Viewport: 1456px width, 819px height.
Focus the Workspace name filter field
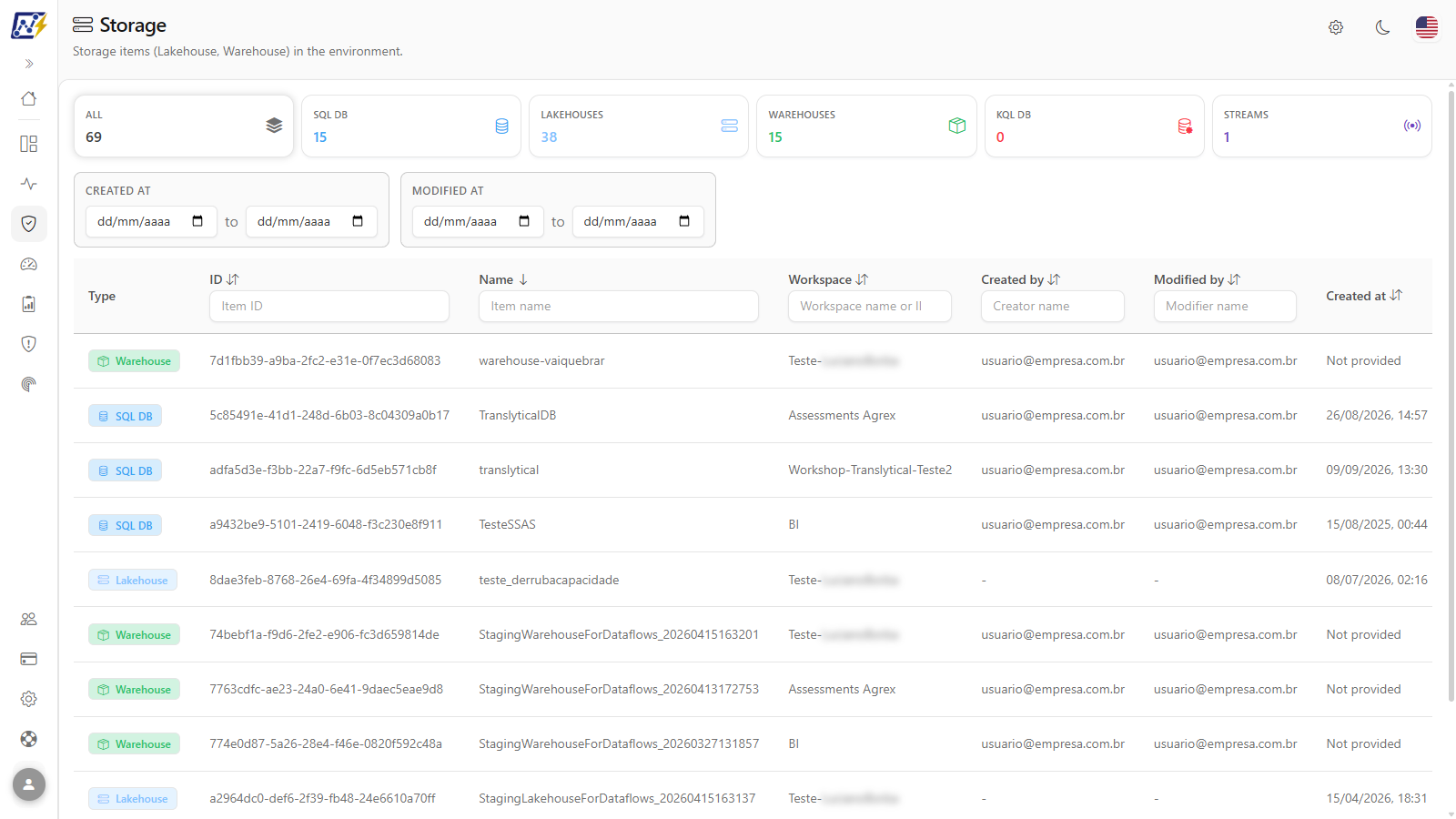click(870, 306)
